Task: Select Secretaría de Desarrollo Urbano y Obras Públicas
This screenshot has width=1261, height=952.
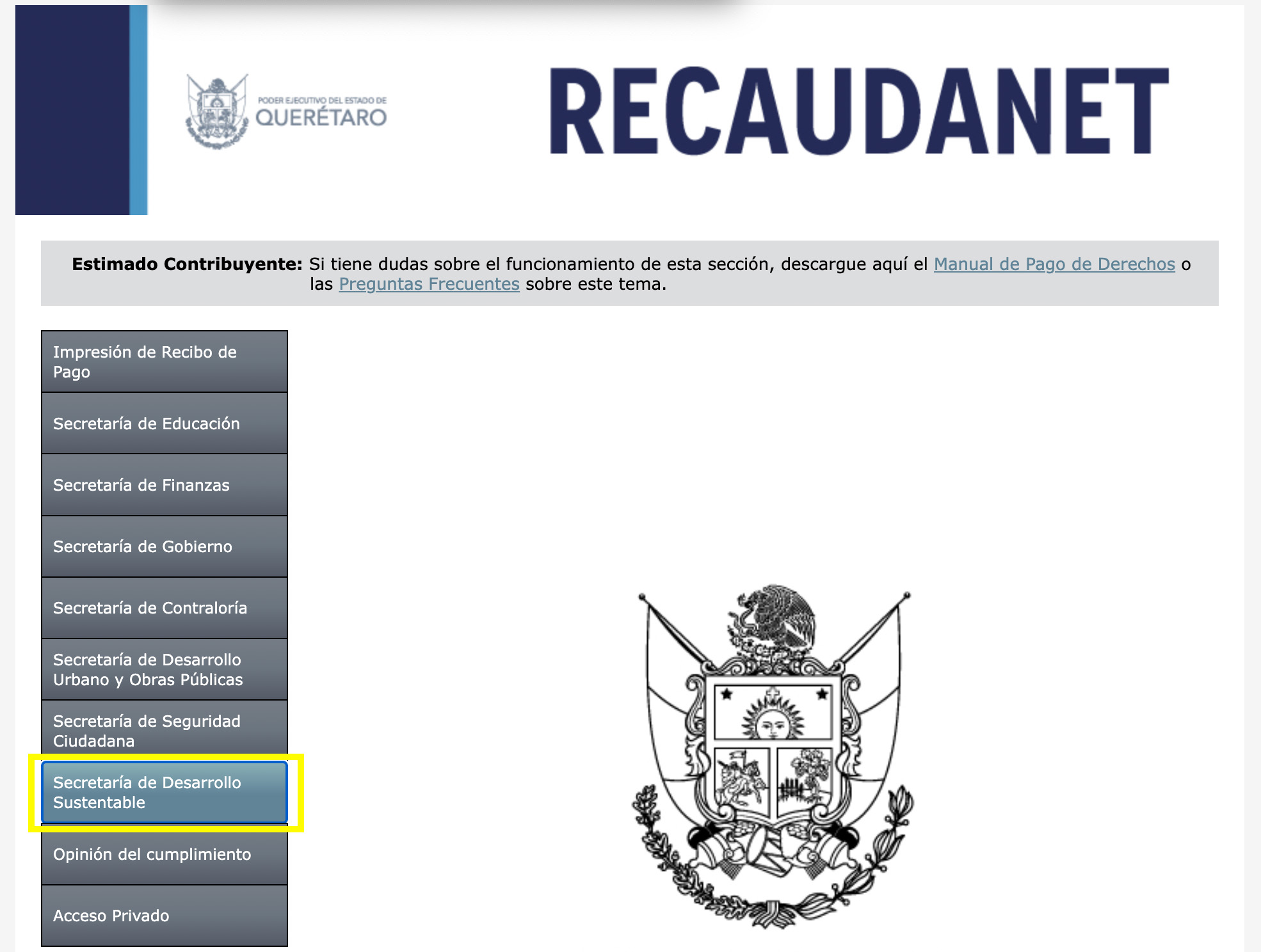Action: click(x=163, y=669)
